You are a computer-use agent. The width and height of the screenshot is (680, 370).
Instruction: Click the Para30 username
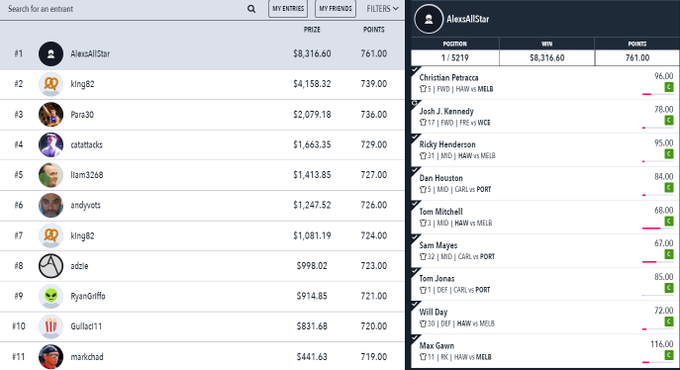pos(82,115)
